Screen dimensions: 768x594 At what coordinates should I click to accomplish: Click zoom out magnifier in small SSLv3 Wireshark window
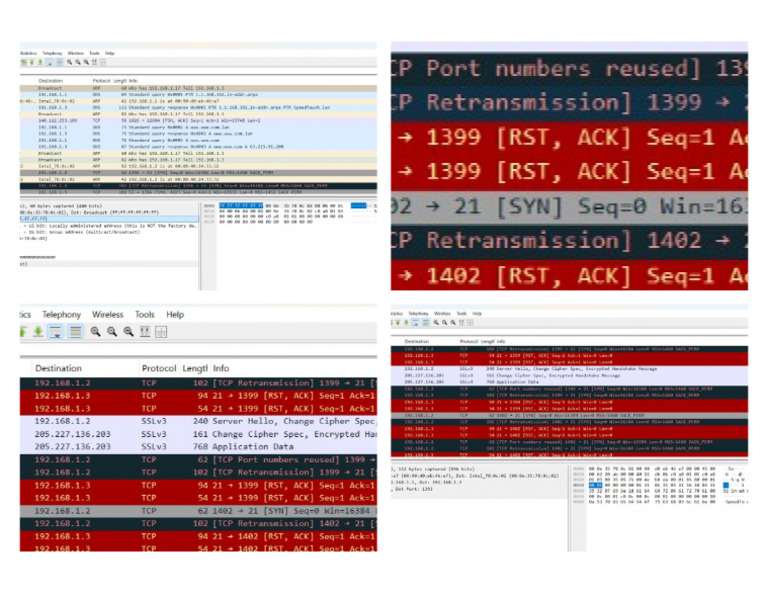pyautogui.click(x=445, y=322)
